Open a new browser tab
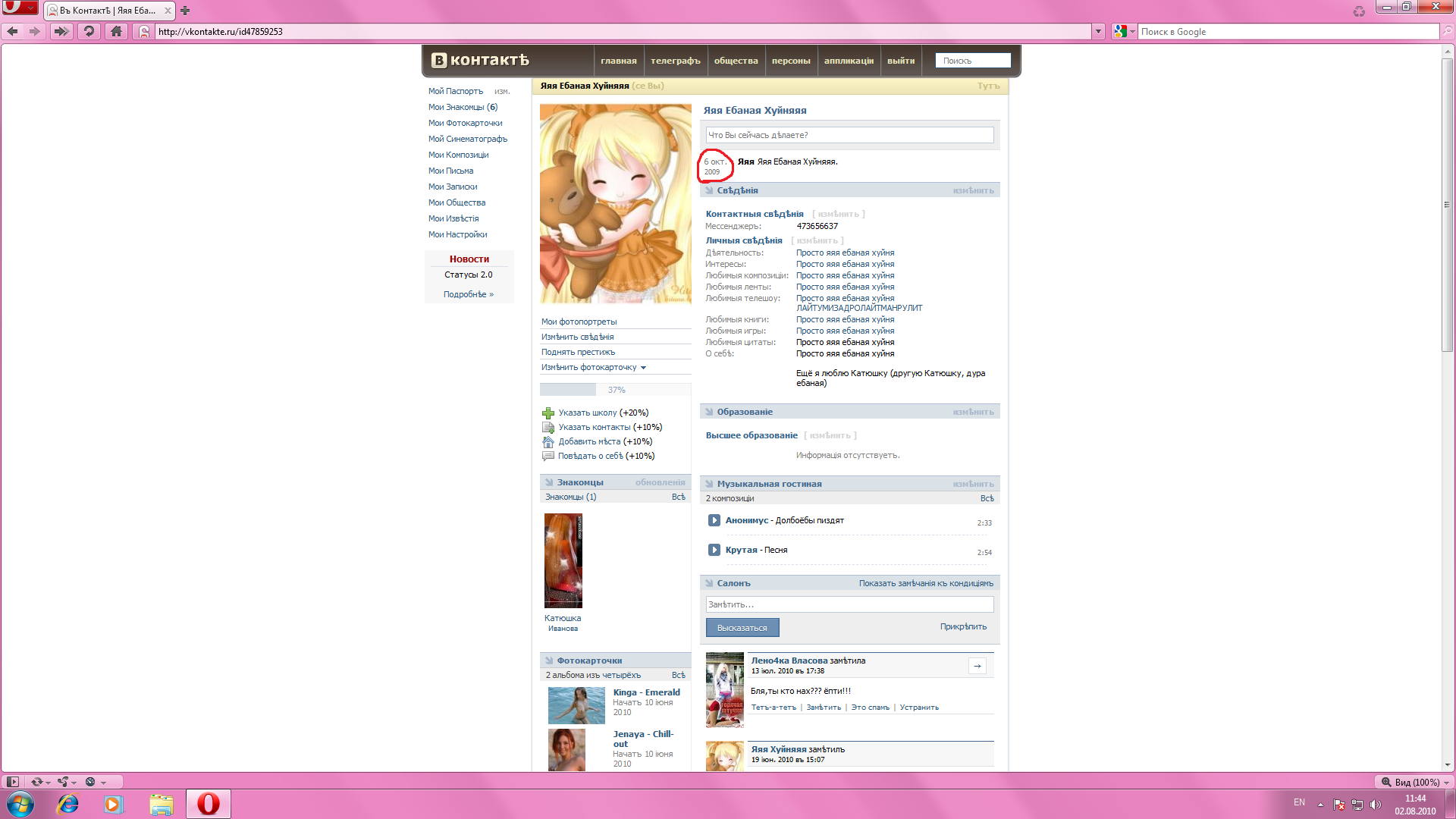The height and width of the screenshot is (819, 1456). tap(185, 11)
